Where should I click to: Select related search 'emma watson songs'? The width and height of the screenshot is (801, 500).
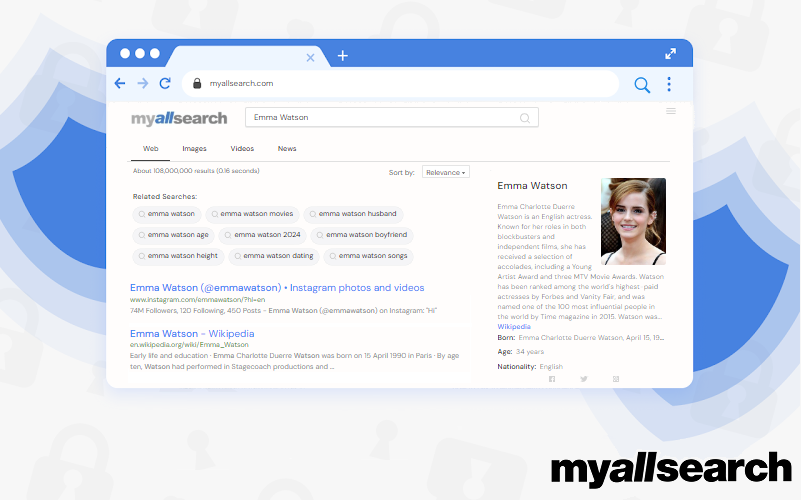tap(368, 256)
